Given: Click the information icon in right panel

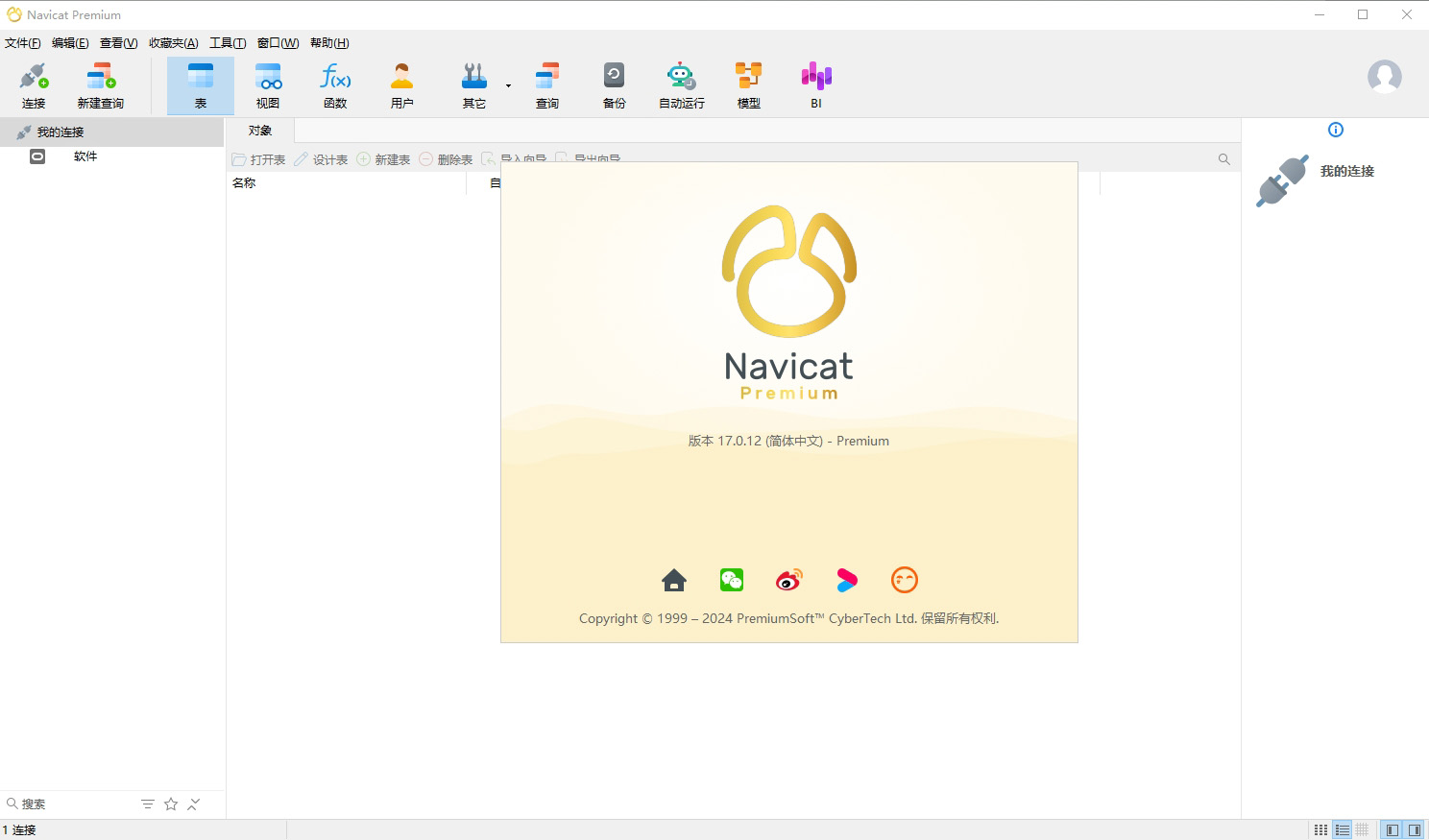Looking at the screenshot, I should 1336,130.
